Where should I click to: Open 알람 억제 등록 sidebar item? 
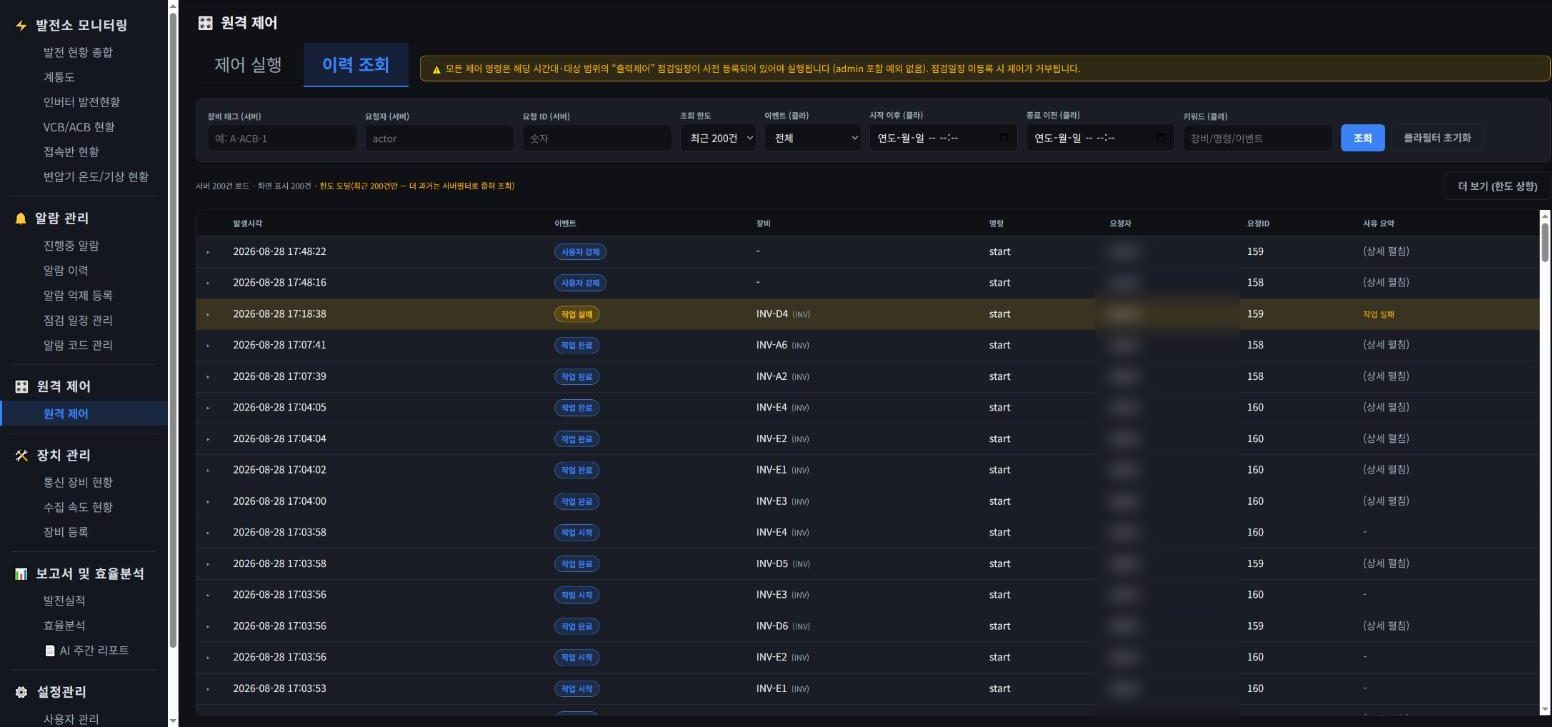click(78, 295)
